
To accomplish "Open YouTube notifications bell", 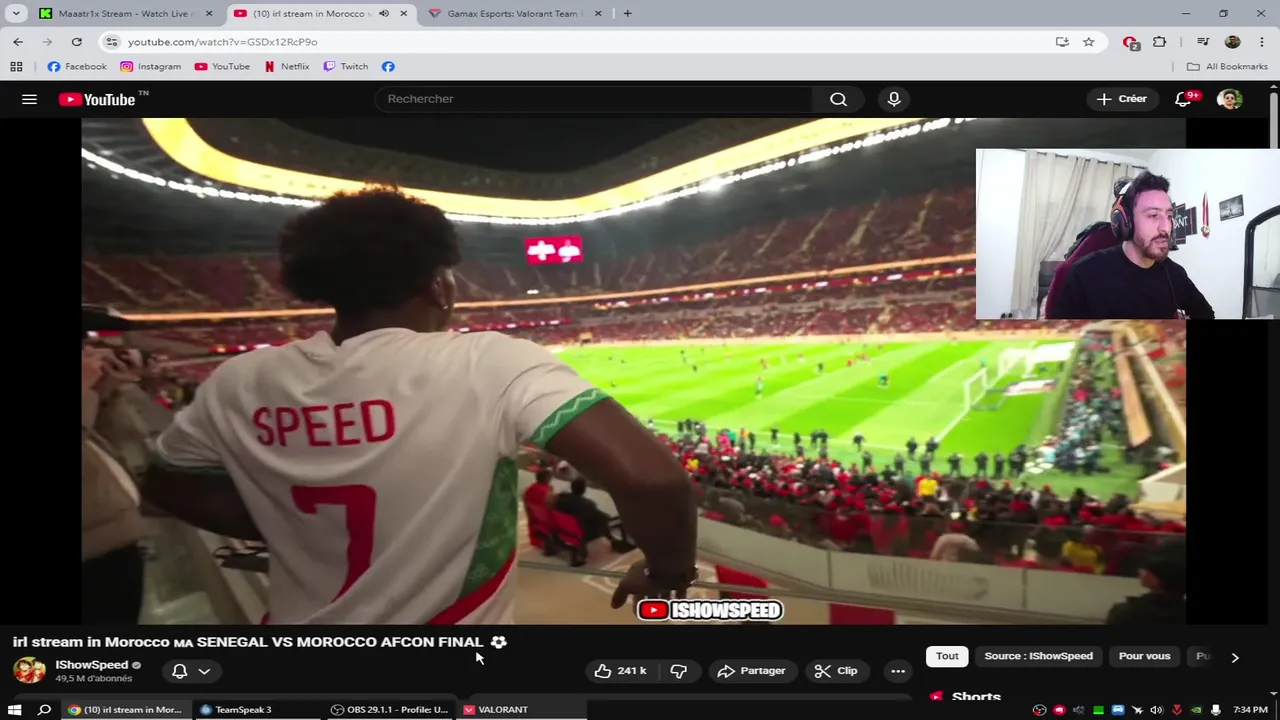I will pos(1183,99).
